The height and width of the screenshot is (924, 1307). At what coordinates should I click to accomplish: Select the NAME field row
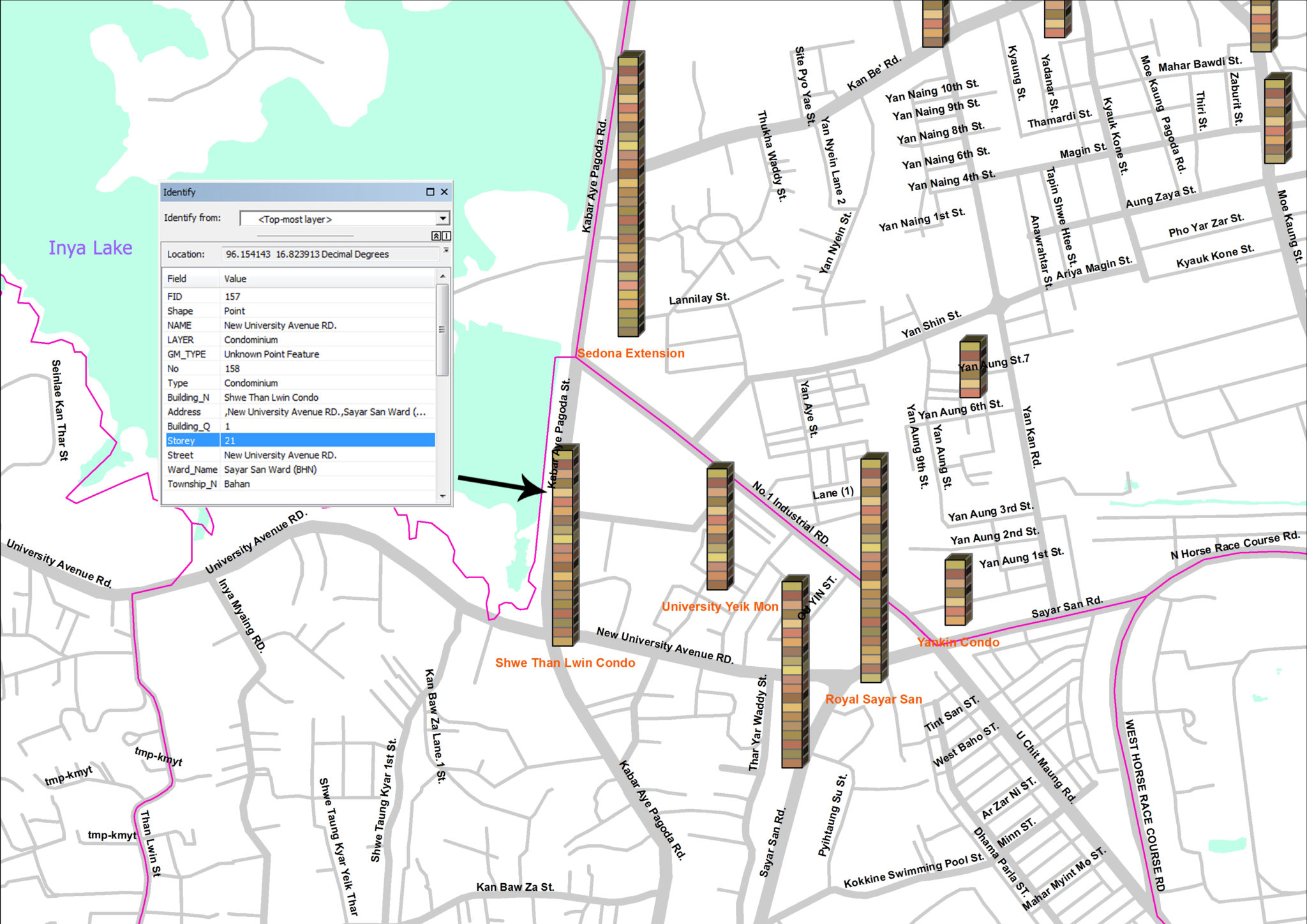tap(300, 325)
